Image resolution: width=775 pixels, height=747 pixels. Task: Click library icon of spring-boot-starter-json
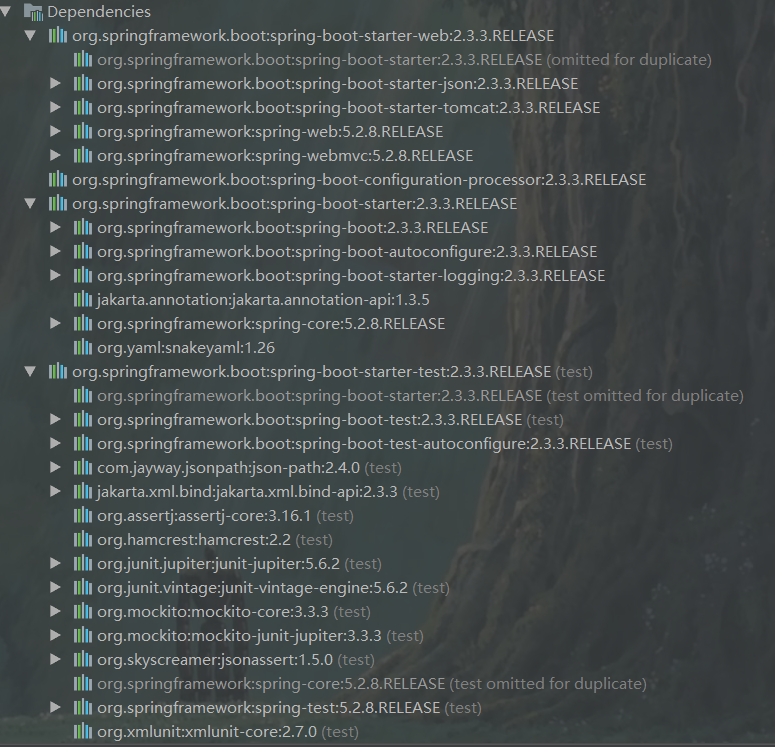[83, 83]
